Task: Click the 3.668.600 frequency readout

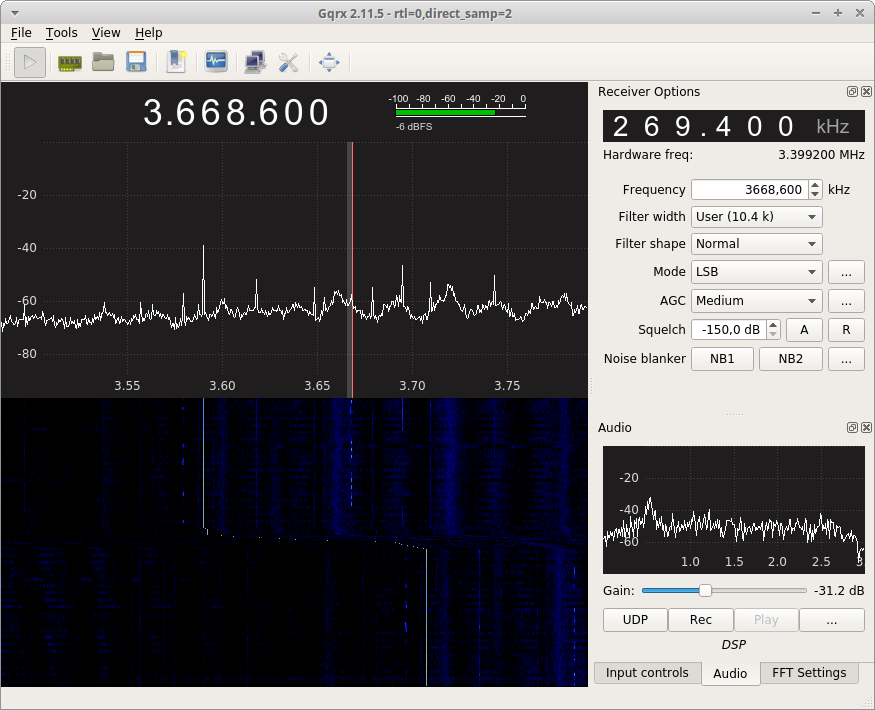Action: pyautogui.click(x=236, y=112)
